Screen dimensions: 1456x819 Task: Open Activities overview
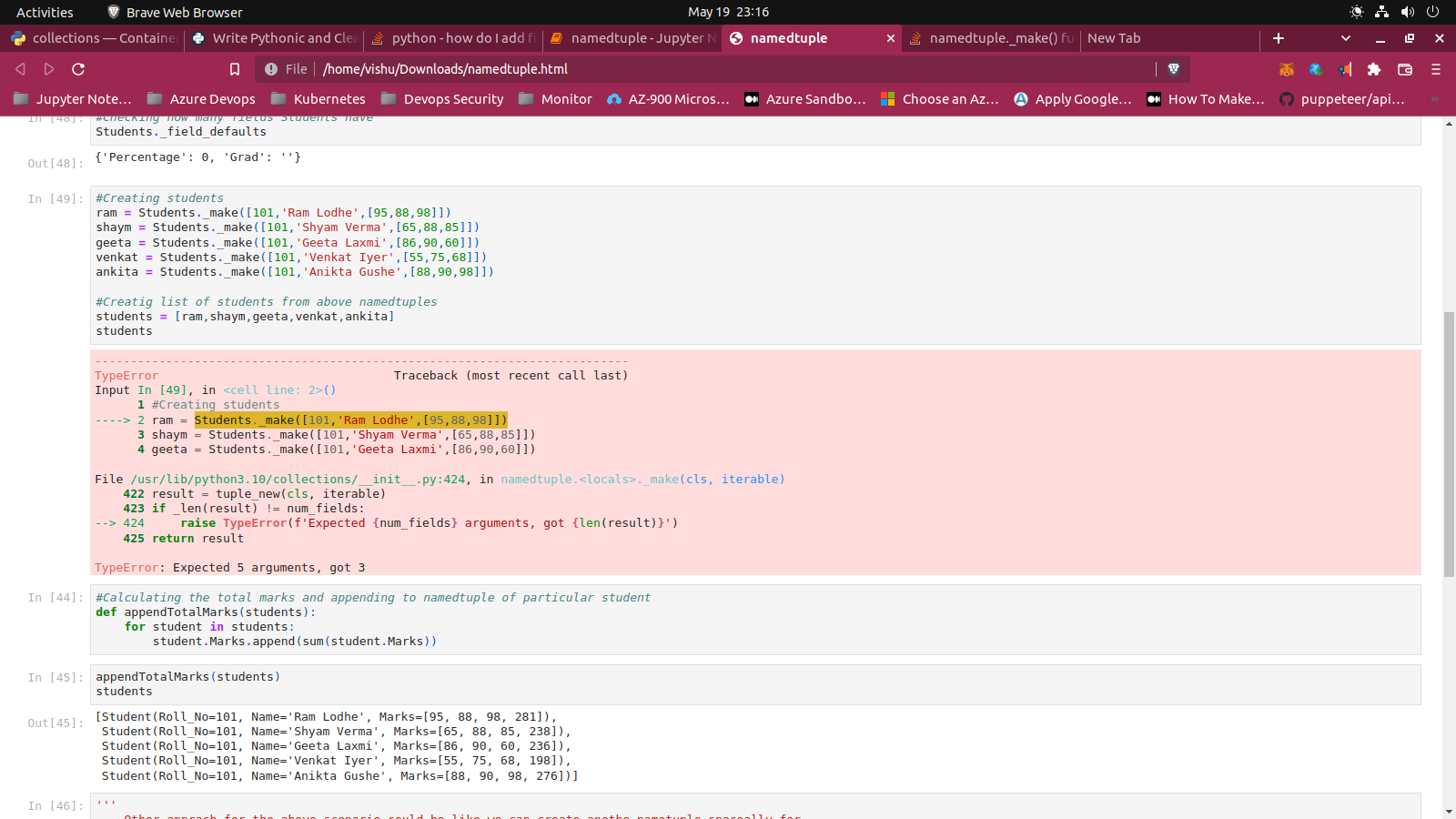point(45,12)
